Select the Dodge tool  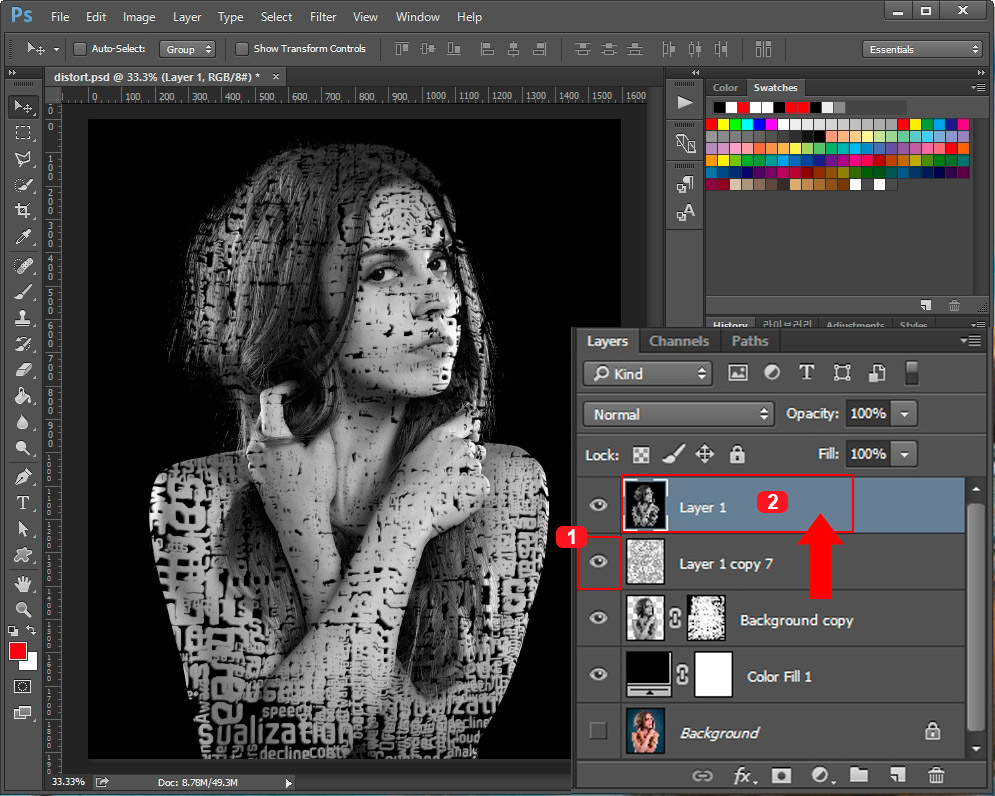(23, 448)
